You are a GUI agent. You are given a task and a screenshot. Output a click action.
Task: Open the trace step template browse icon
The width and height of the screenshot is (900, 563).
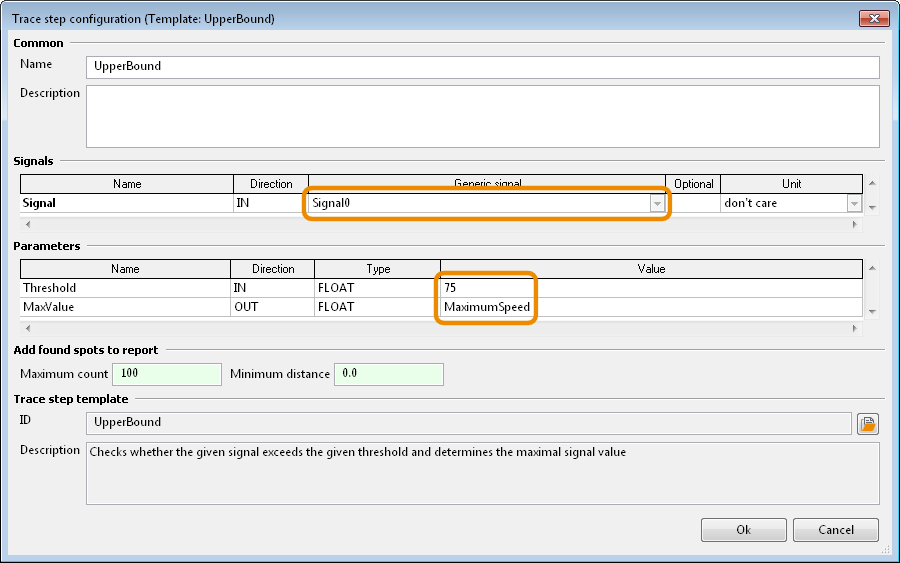tap(867, 424)
